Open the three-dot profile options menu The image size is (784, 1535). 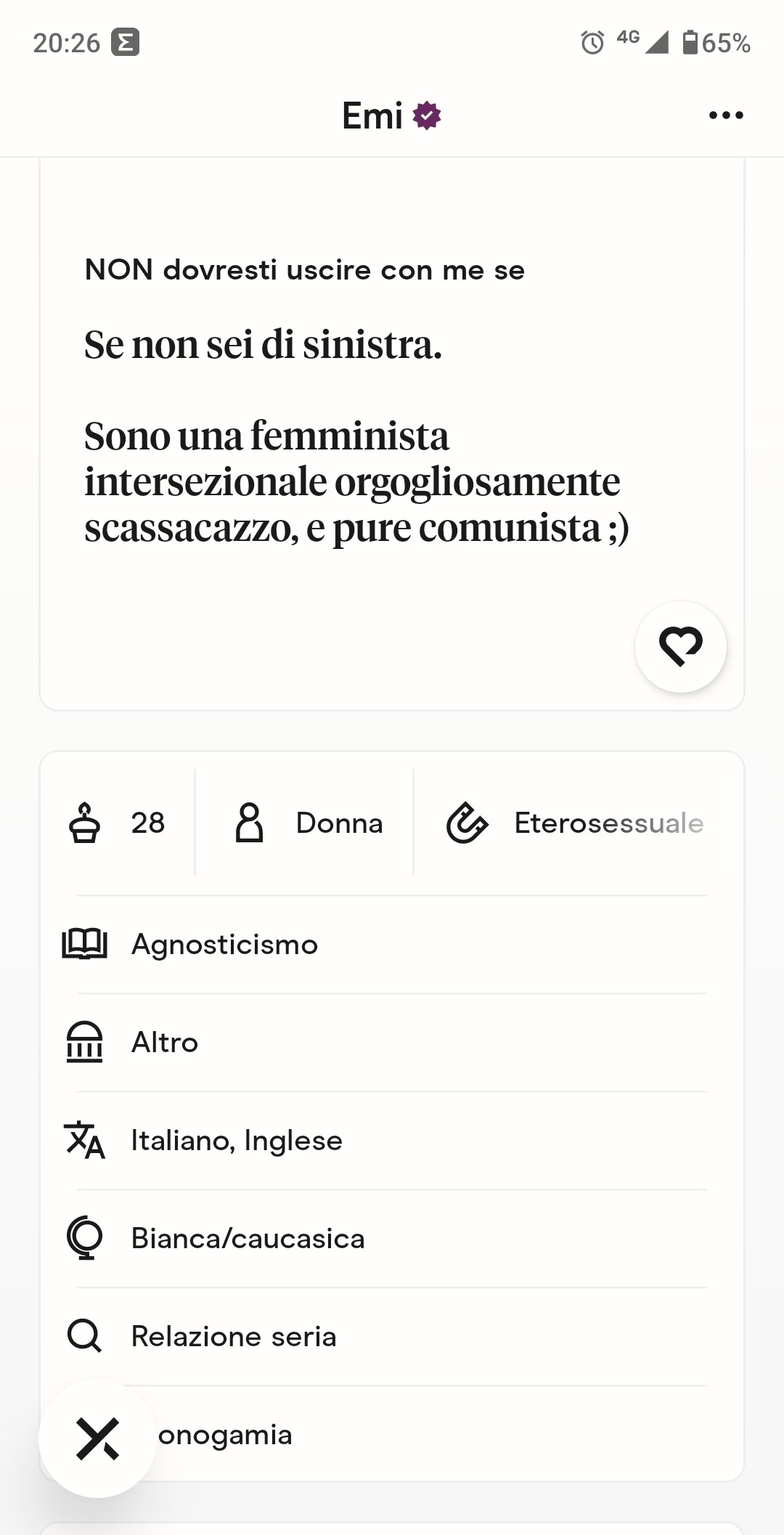click(726, 115)
